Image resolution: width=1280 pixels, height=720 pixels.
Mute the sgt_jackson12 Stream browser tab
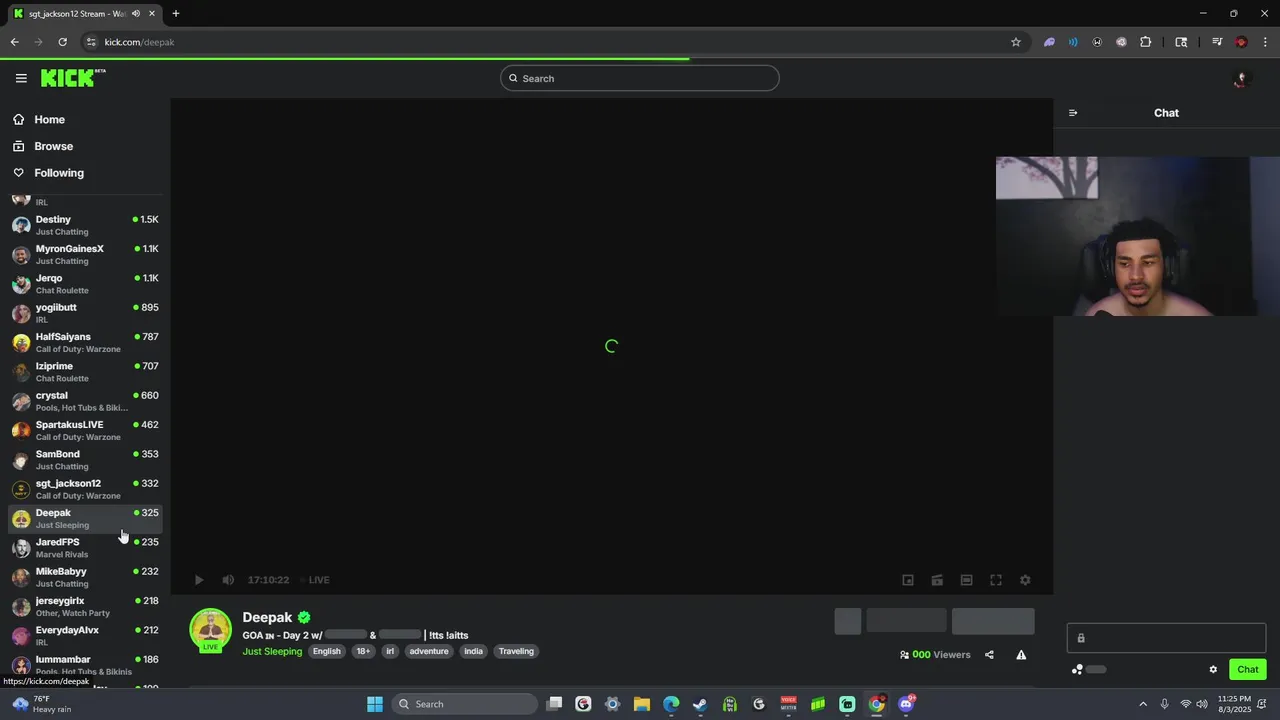point(135,14)
